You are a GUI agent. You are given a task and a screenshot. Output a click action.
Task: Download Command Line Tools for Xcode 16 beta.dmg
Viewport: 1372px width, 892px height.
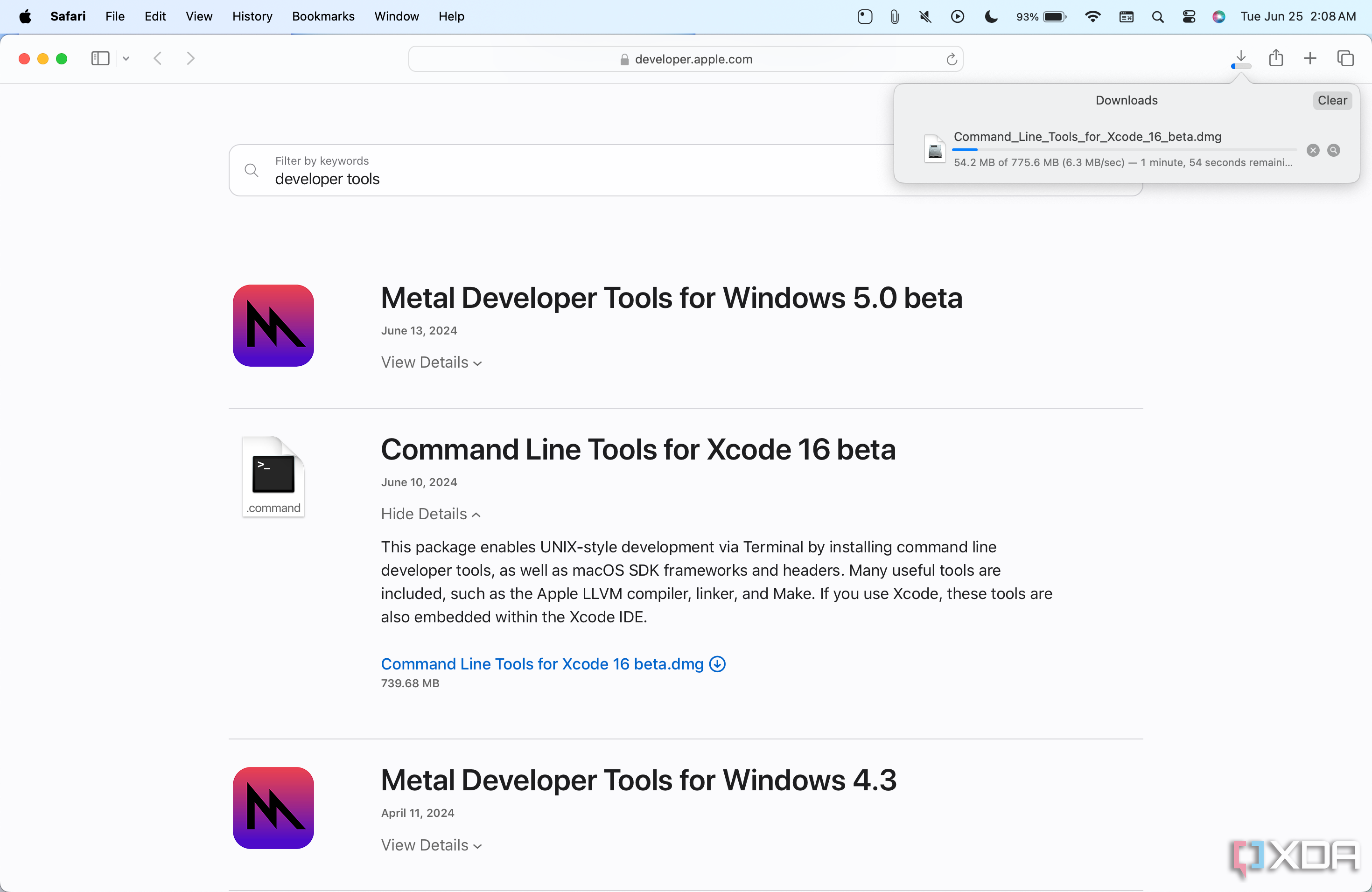[x=542, y=664]
